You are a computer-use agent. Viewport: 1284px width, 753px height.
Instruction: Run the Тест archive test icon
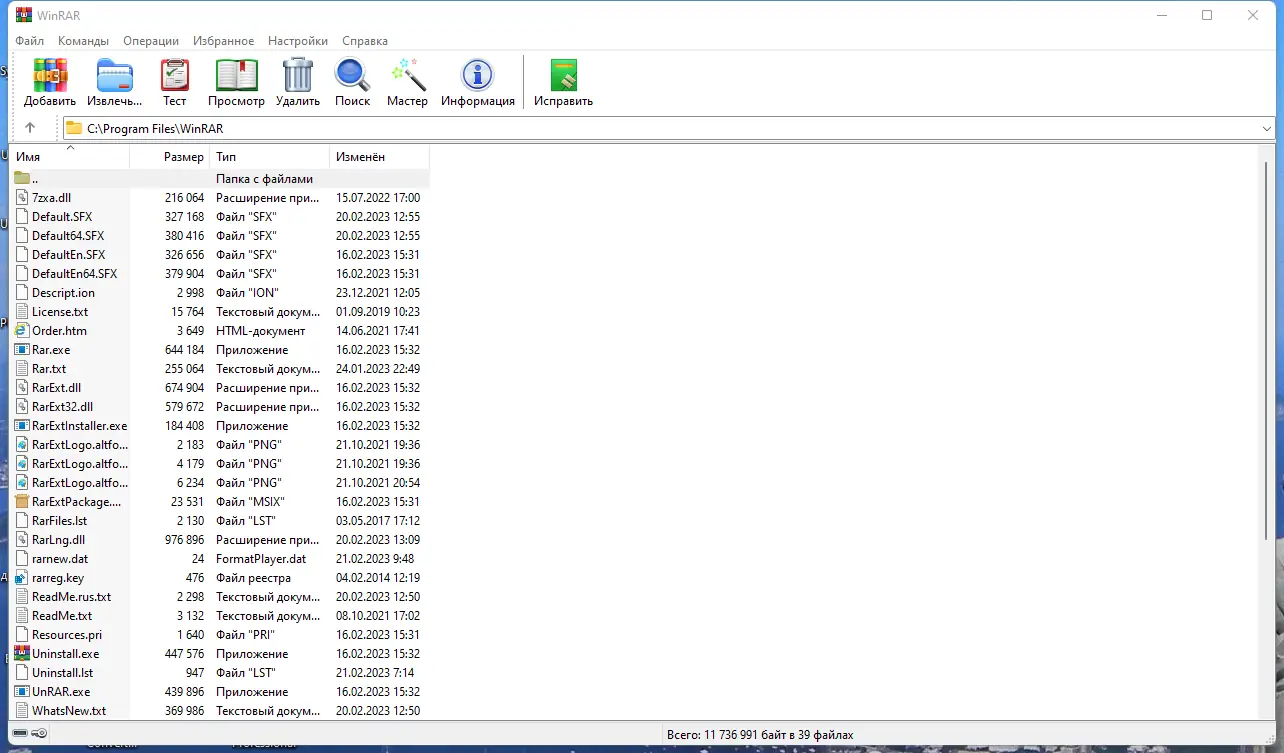[x=175, y=75]
